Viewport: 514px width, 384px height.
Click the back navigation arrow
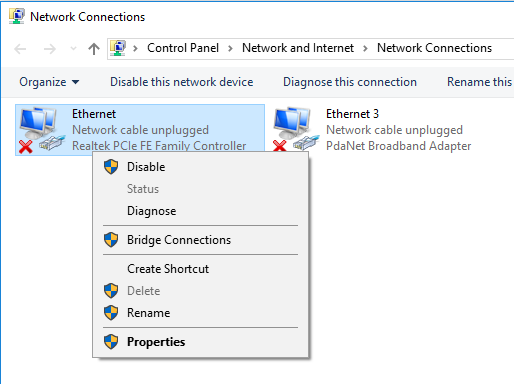coord(21,49)
